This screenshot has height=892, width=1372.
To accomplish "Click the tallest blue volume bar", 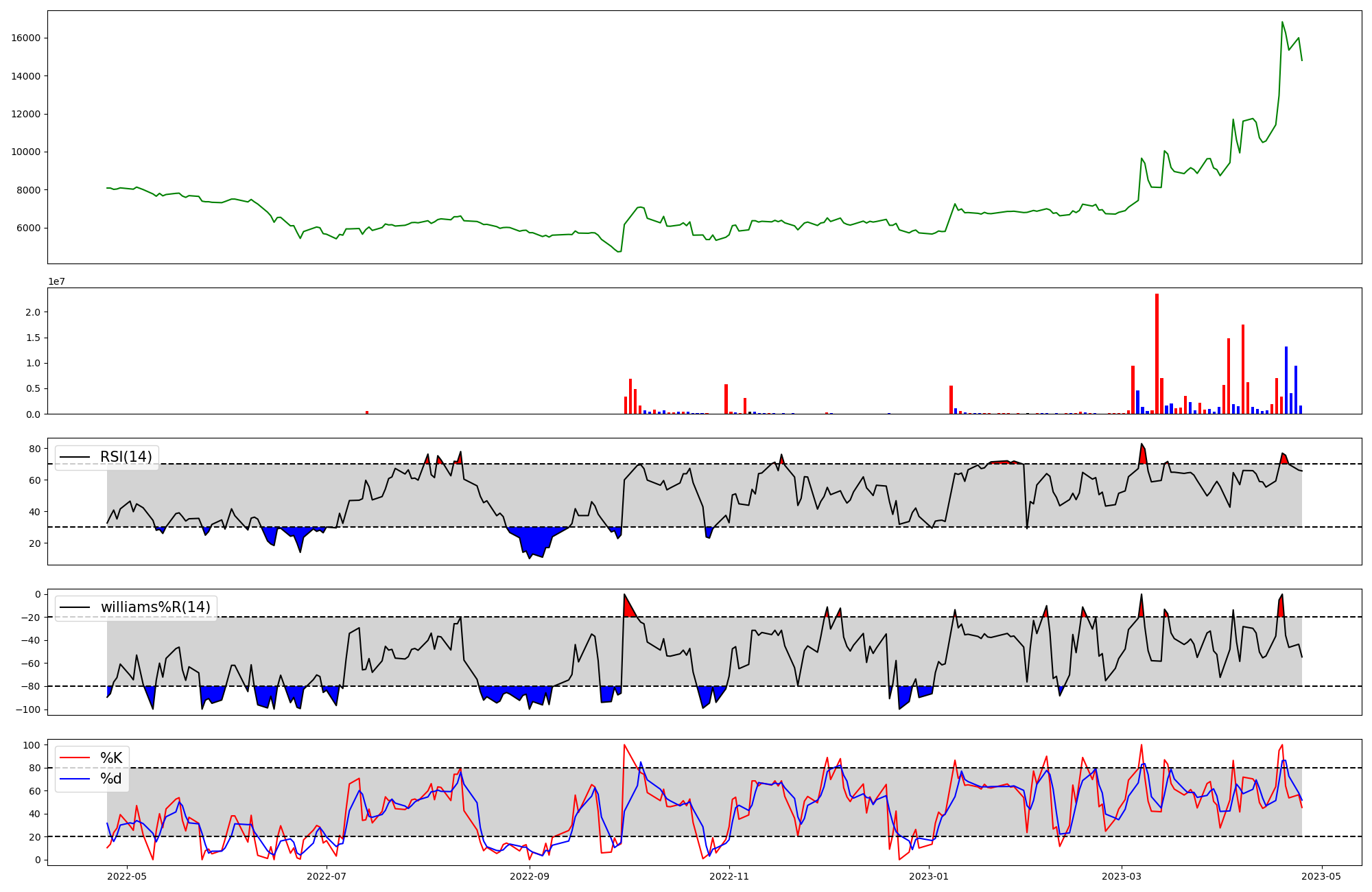I will (1286, 380).
